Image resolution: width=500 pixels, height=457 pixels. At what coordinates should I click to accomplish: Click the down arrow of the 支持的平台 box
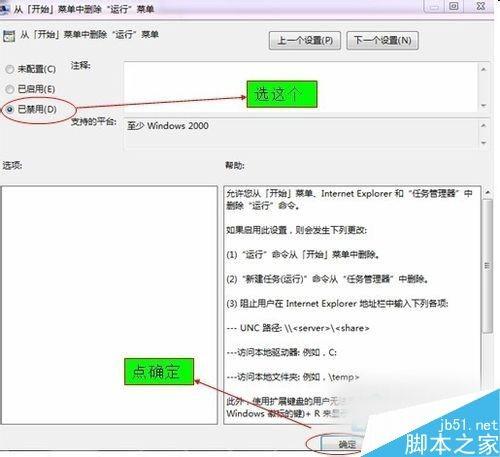click(484, 143)
